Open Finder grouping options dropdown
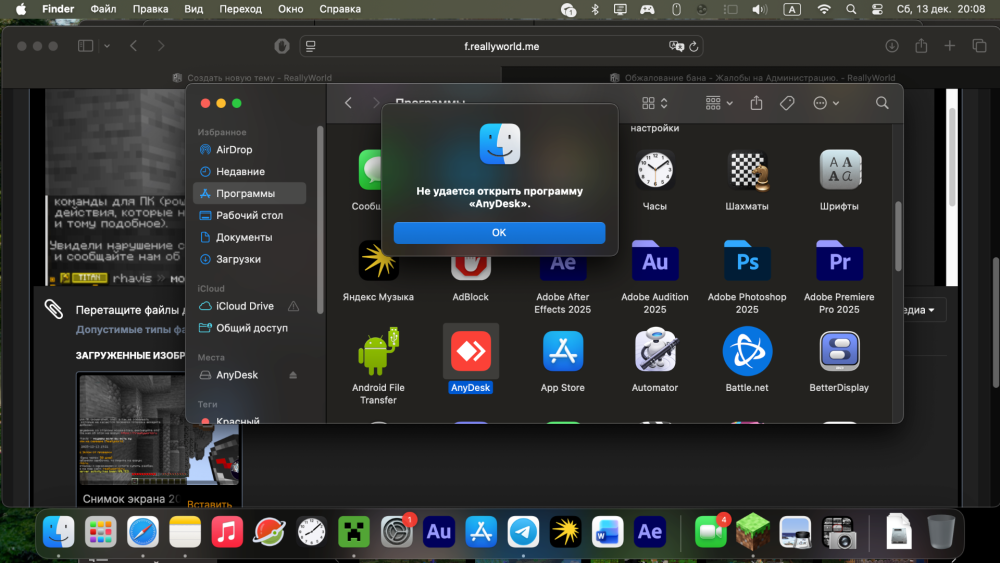 [x=719, y=103]
